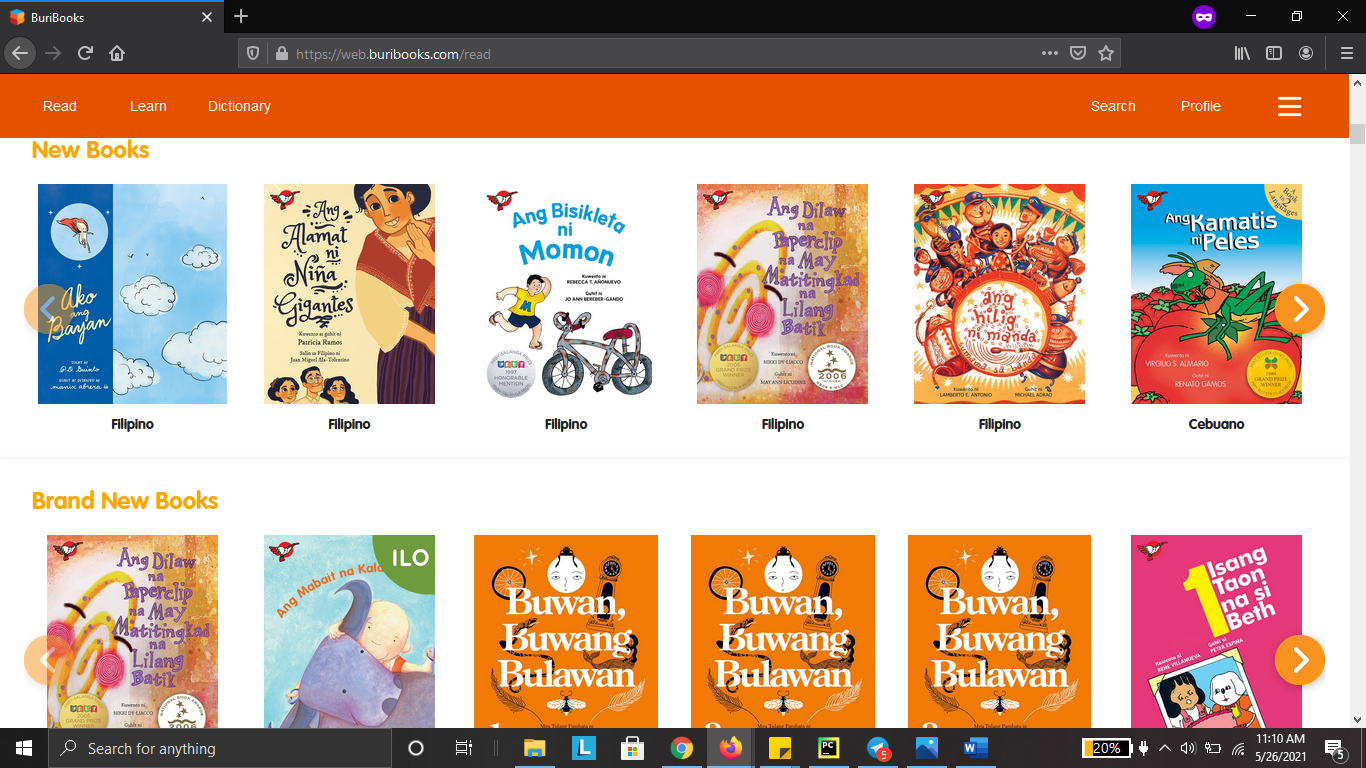Open the taskbar clock and calendar
Image resolution: width=1366 pixels, height=768 pixels.
click(1281, 748)
